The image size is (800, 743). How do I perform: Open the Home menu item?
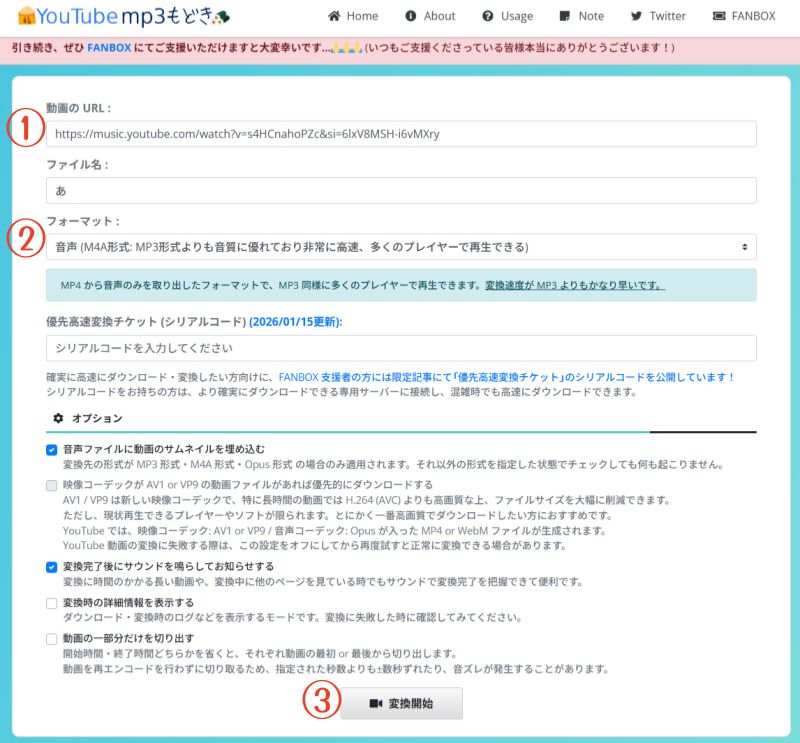[x=353, y=16]
